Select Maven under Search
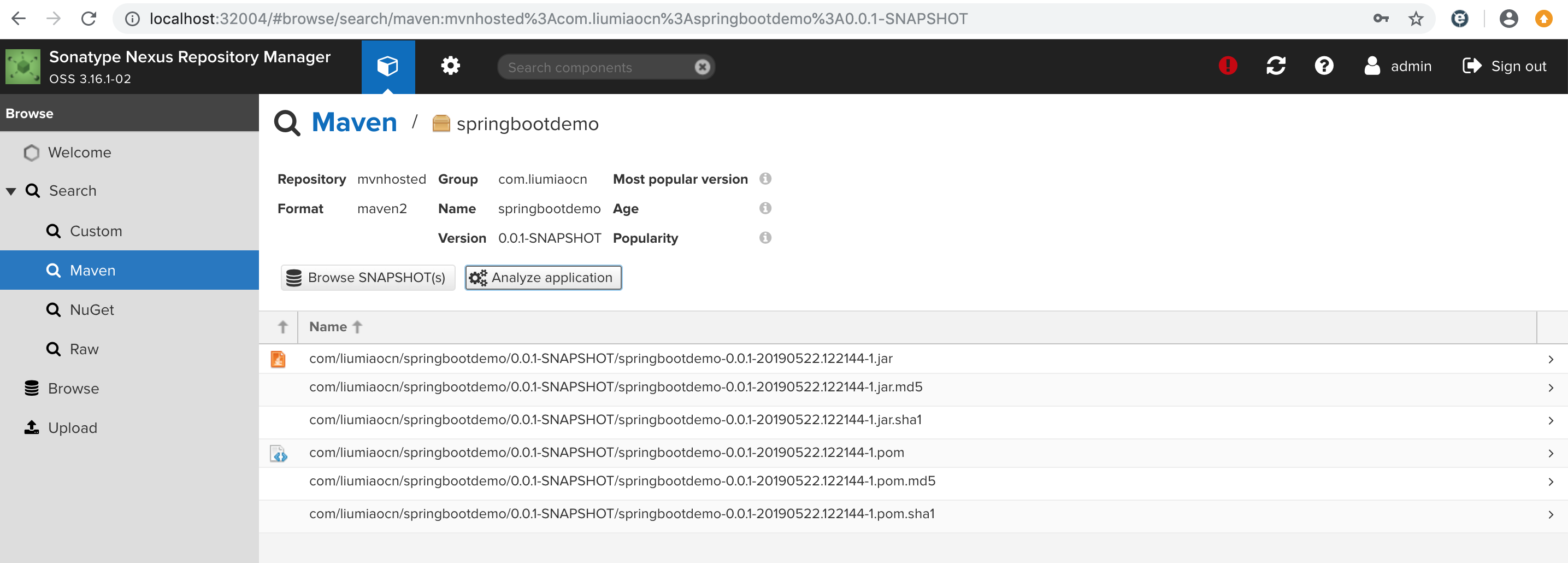Viewport: 1568px width, 563px height. (x=92, y=270)
